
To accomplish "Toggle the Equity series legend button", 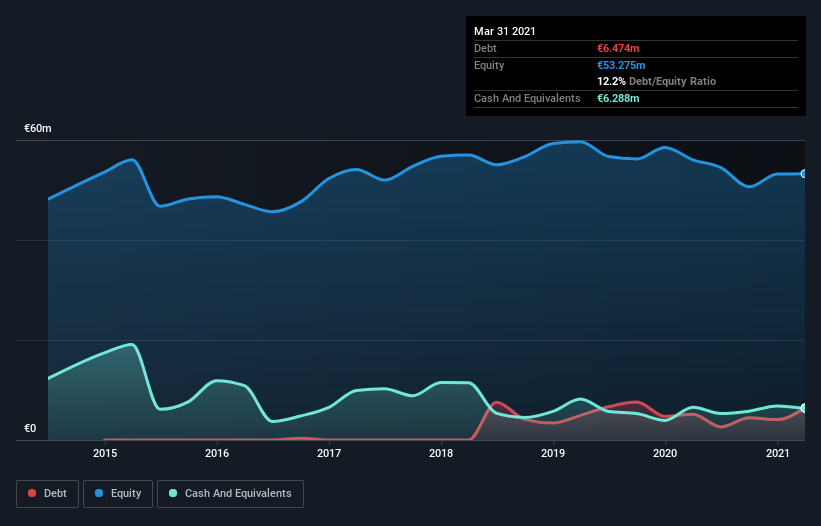I will coord(118,494).
